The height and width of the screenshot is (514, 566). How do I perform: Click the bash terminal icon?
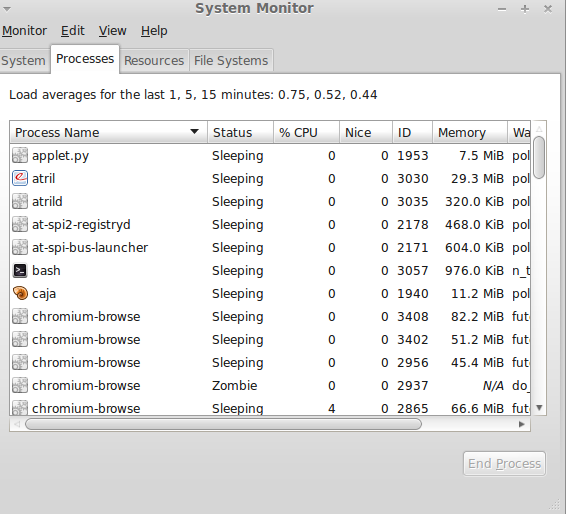20,270
